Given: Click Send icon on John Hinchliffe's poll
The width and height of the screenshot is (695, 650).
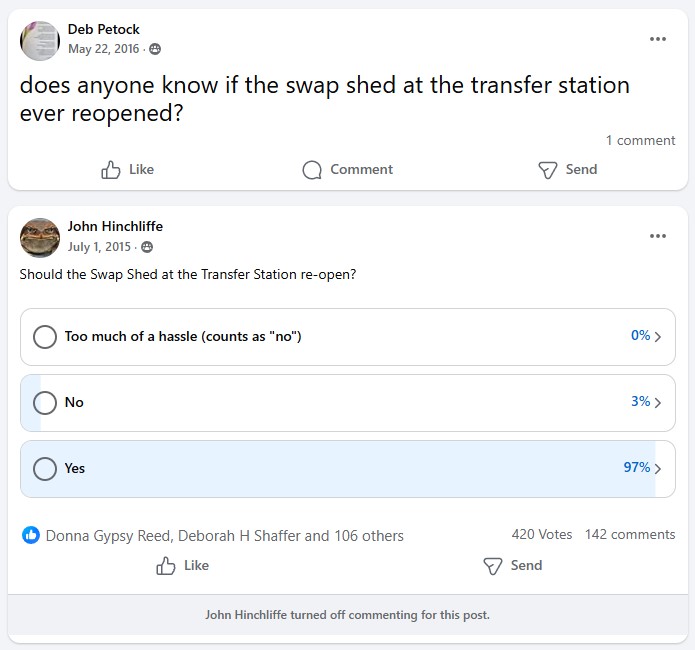Looking at the screenshot, I should pyautogui.click(x=492, y=566).
